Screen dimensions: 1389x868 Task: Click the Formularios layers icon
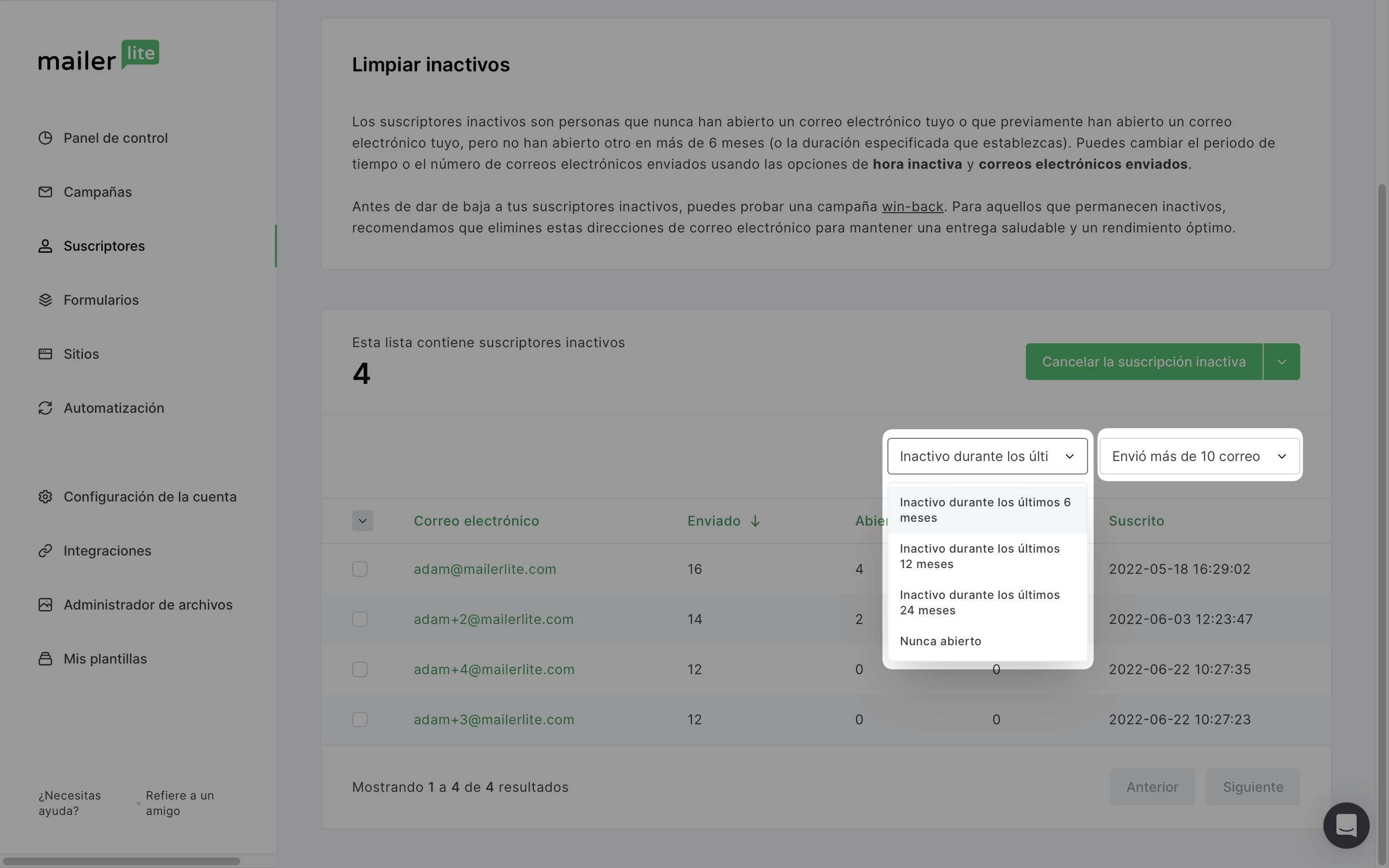[x=45, y=299]
